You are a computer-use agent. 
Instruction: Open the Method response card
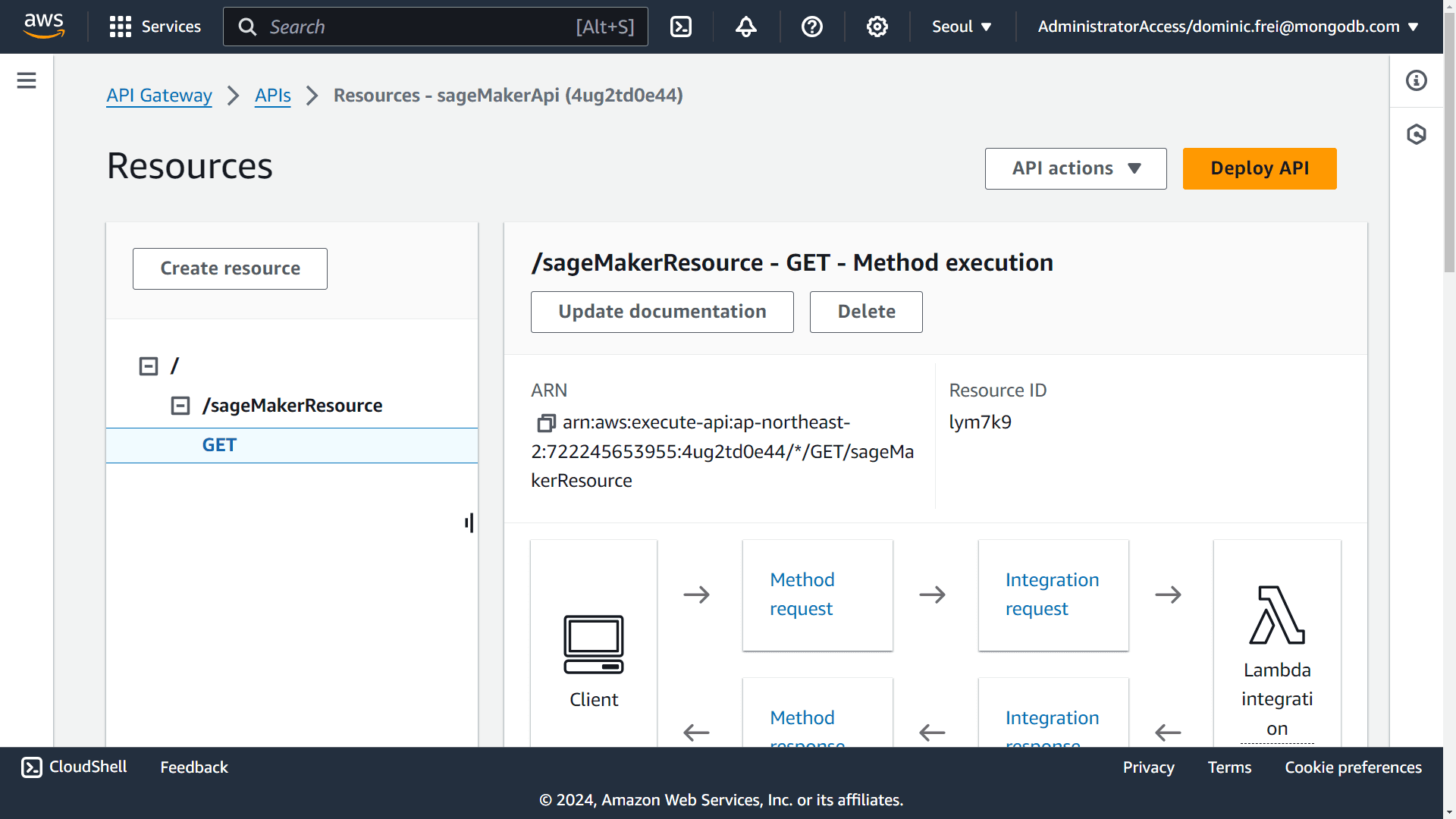point(817,713)
